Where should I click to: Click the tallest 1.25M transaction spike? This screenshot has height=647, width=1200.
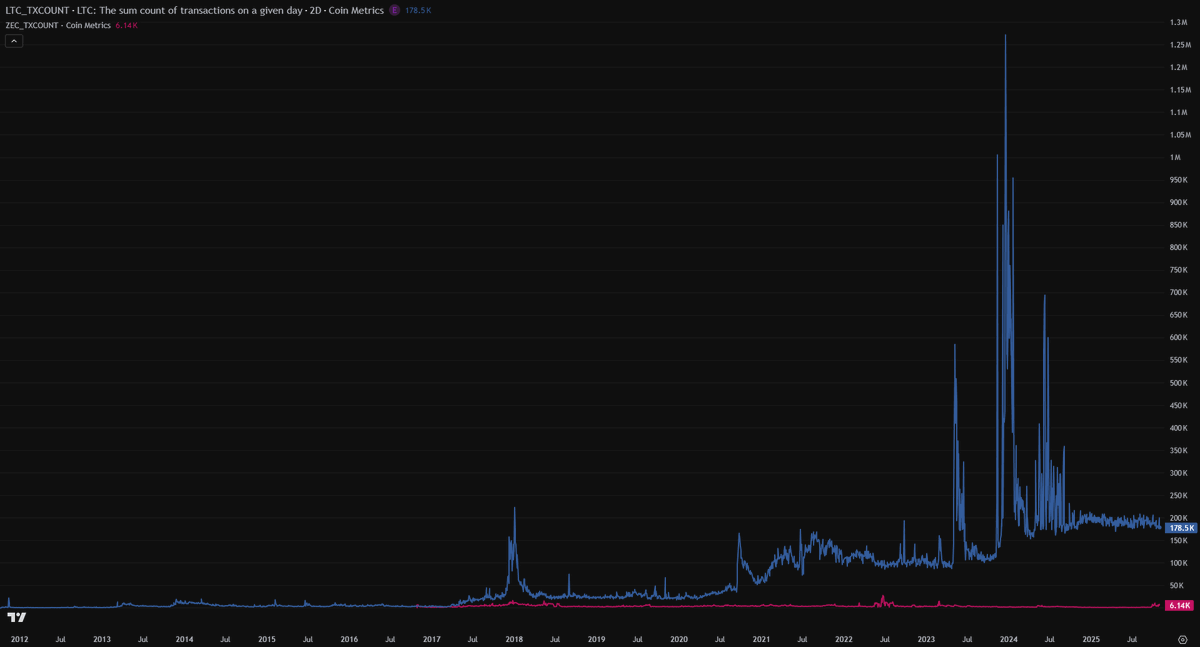[1006, 35]
